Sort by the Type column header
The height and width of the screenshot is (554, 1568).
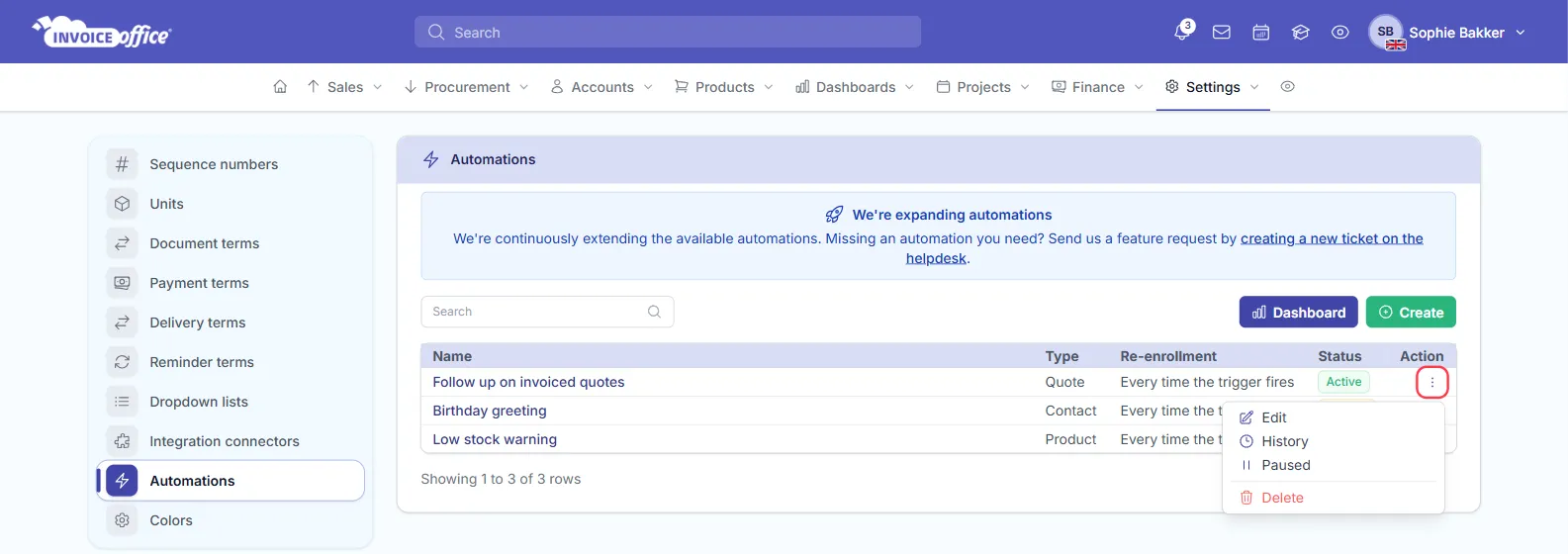tap(1061, 356)
